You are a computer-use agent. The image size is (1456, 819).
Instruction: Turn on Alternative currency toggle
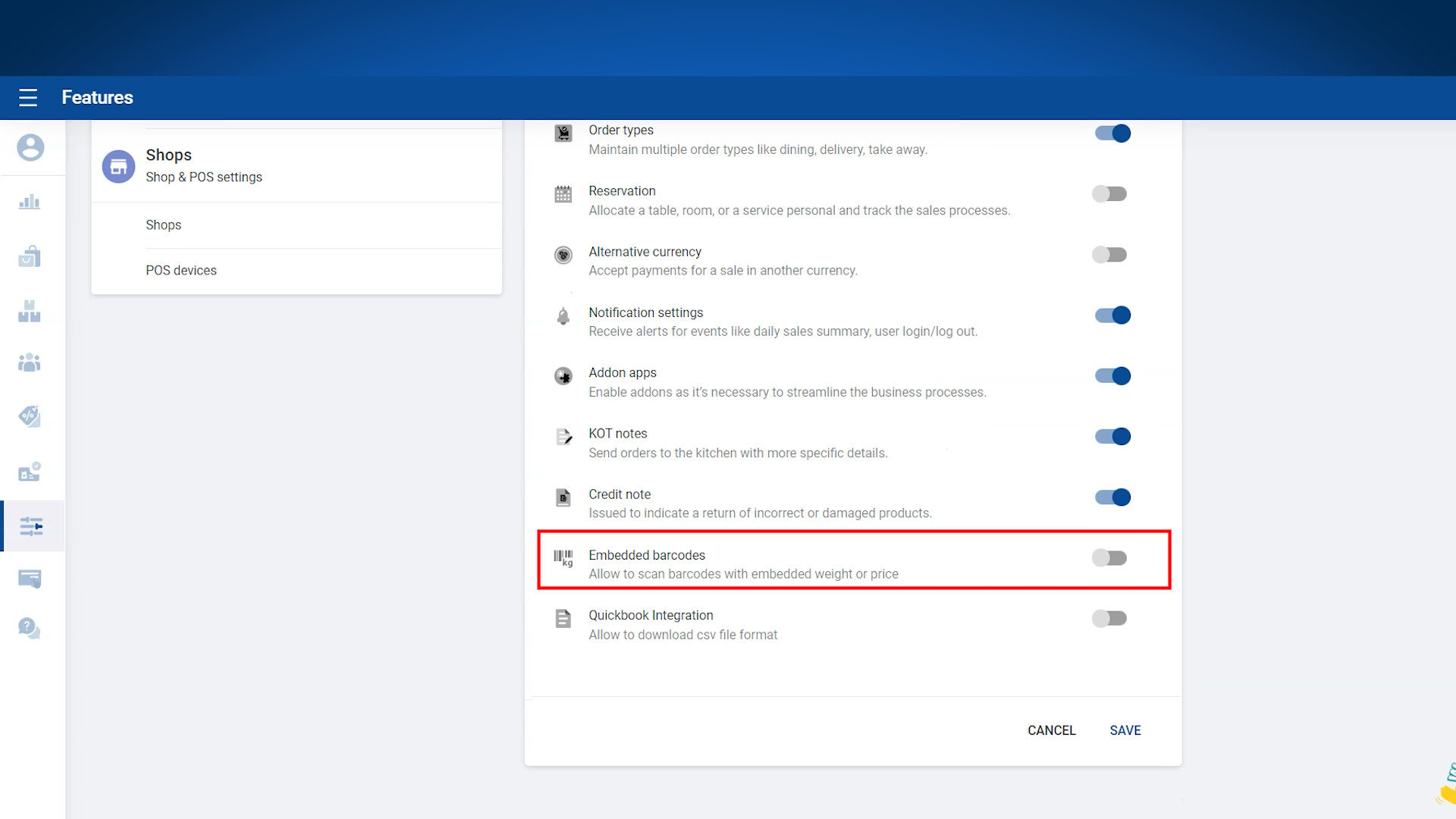tap(1109, 255)
